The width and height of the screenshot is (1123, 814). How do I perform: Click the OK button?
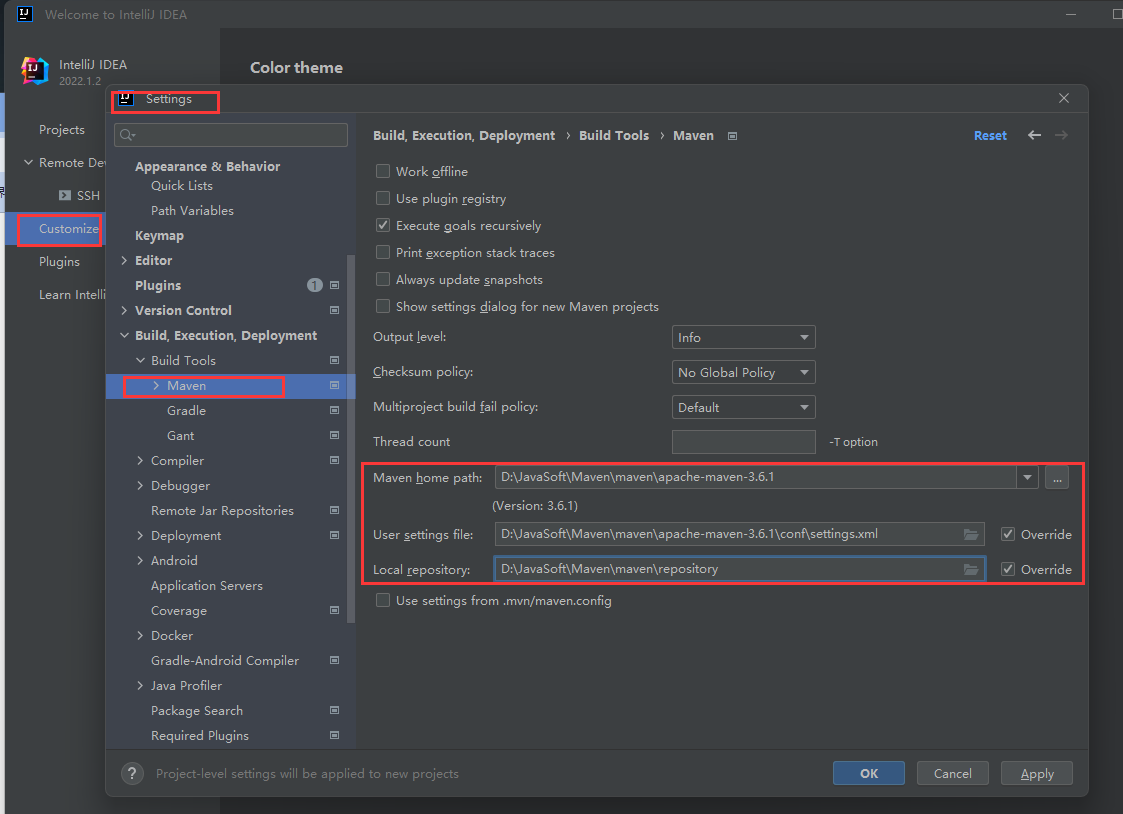point(869,773)
